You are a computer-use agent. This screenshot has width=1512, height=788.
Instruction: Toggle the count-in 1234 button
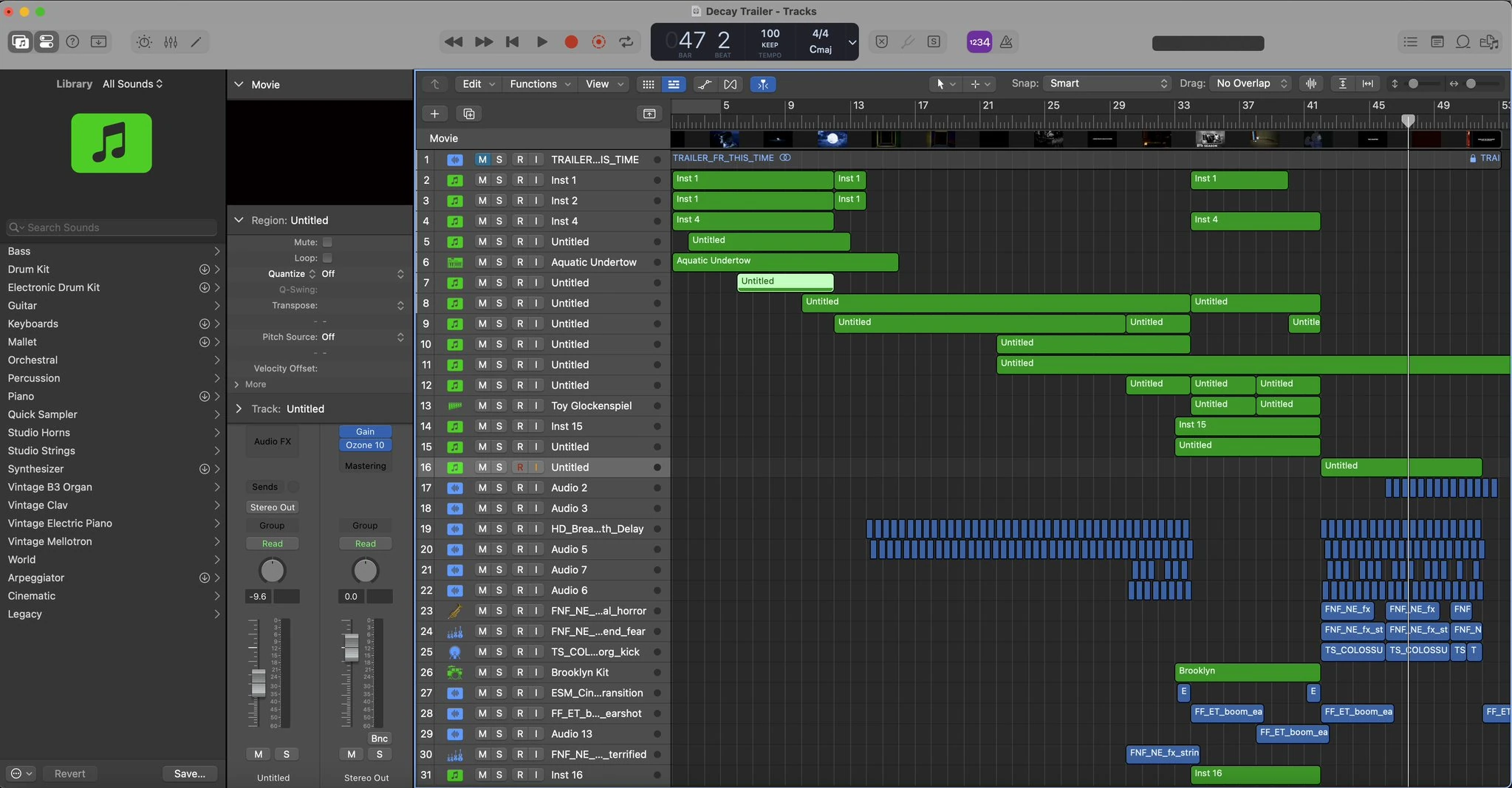(979, 42)
